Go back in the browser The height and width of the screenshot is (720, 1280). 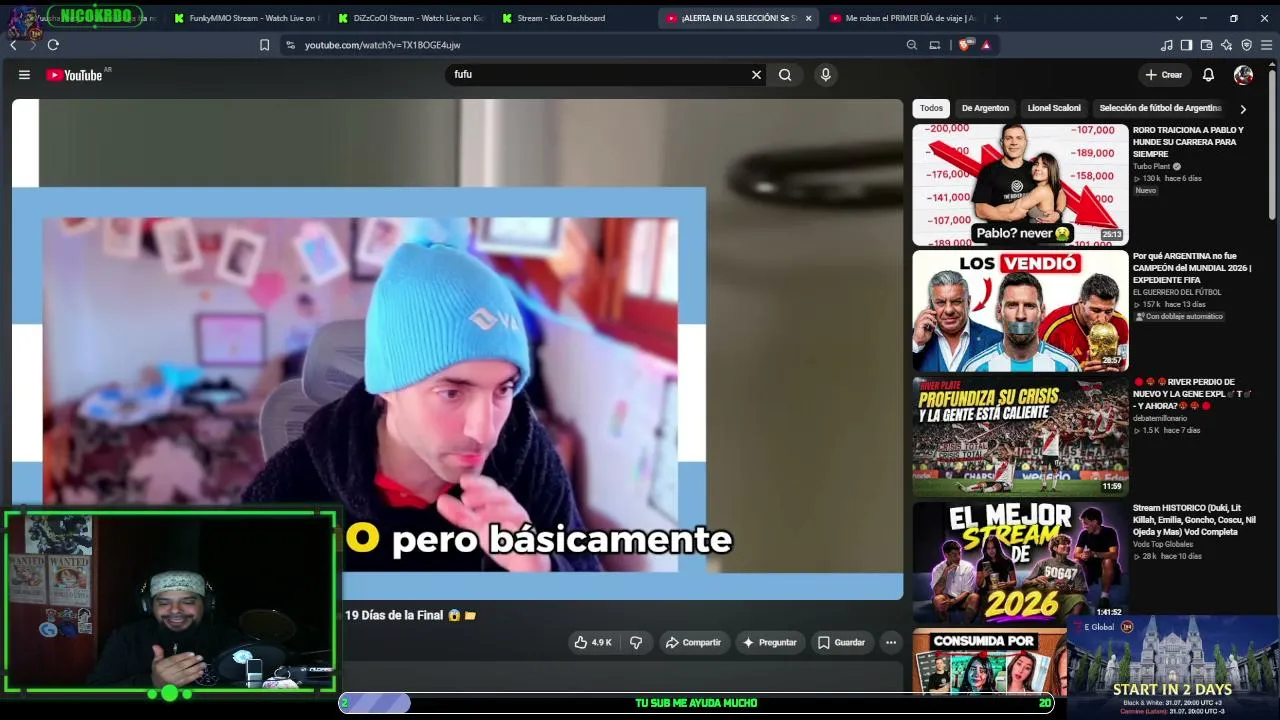click(13, 45)
